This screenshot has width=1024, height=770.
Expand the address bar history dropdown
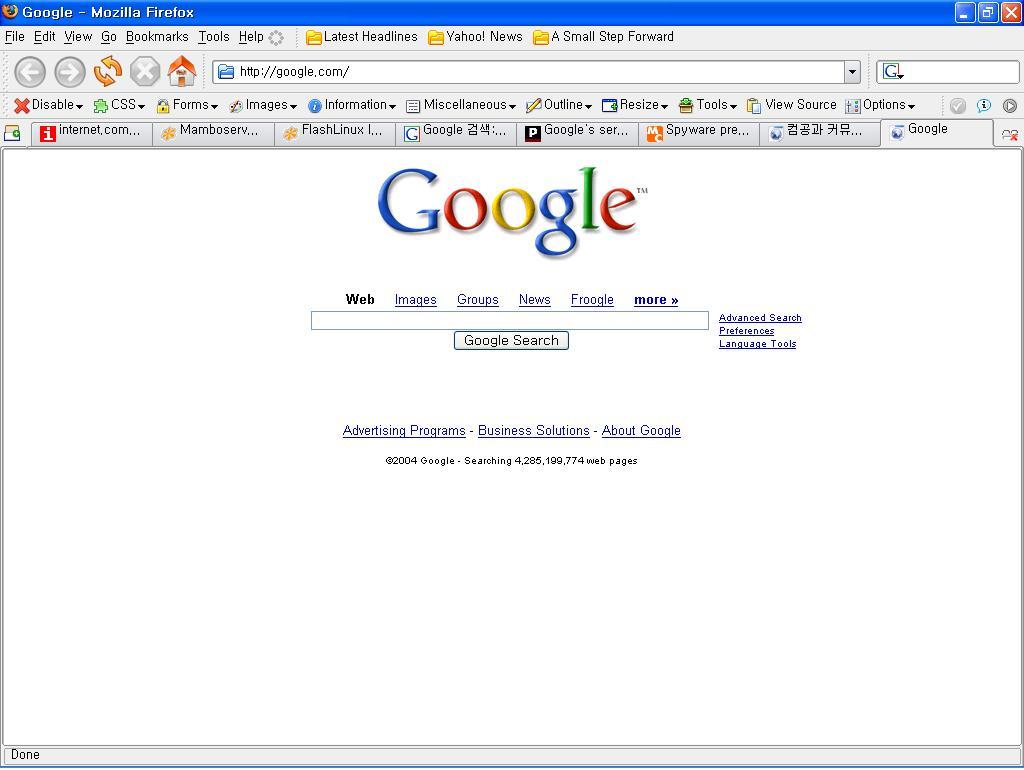click(x=852, y=72)
